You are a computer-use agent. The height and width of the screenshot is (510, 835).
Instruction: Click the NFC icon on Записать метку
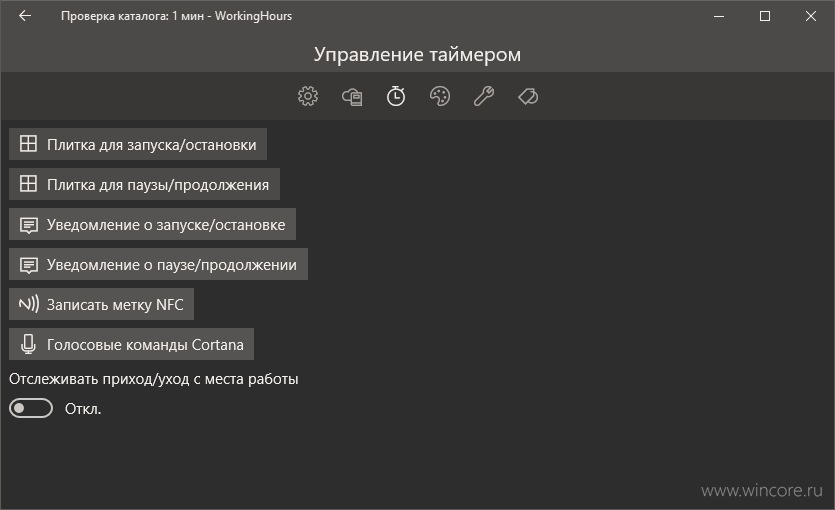coord(29,304)
